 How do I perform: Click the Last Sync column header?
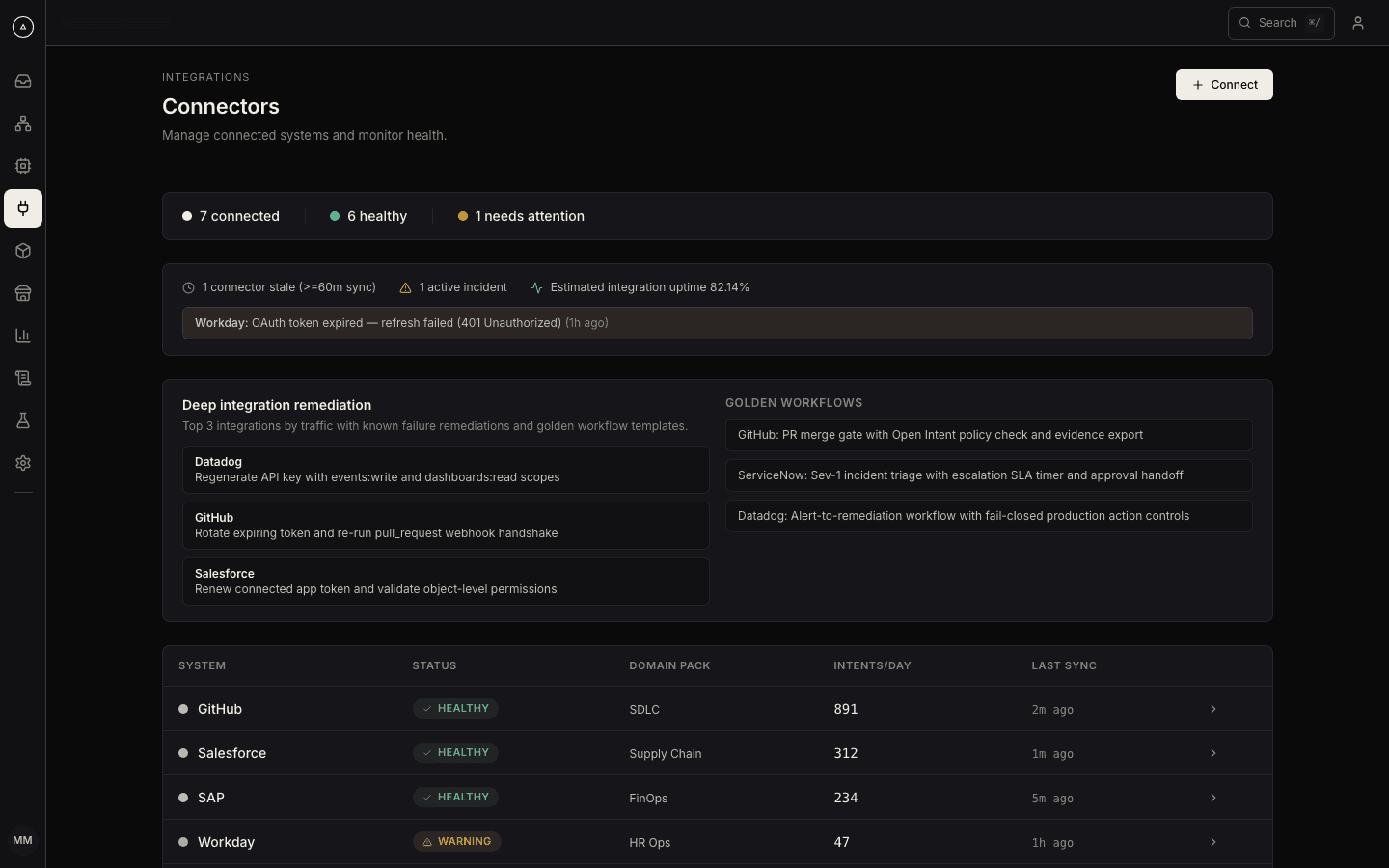click(x=1064, y=665)
